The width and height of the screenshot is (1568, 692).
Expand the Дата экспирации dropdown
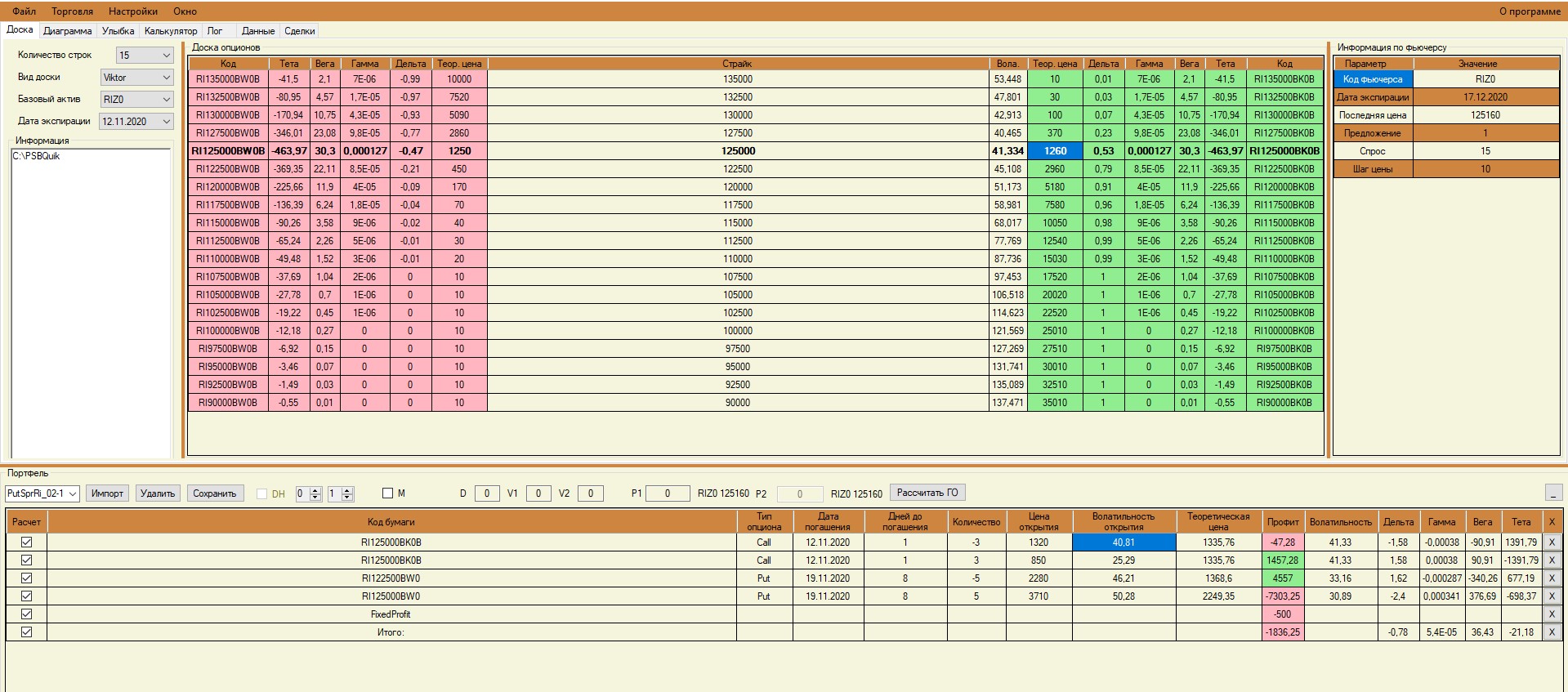136,121
